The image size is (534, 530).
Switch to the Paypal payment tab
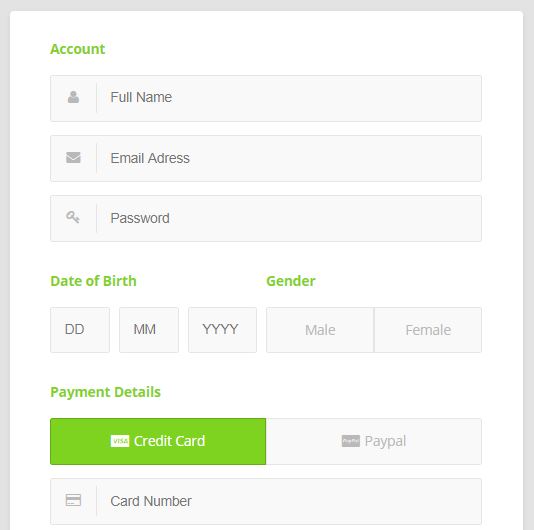click(374, 441)
